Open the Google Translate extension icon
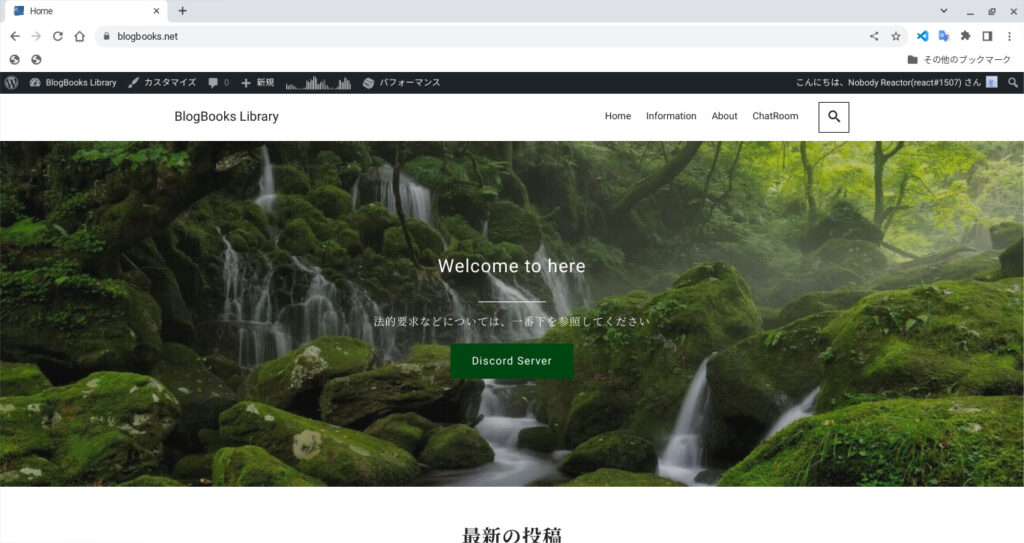The height and width of the screenshot is (543, 1024). [943, 36]
